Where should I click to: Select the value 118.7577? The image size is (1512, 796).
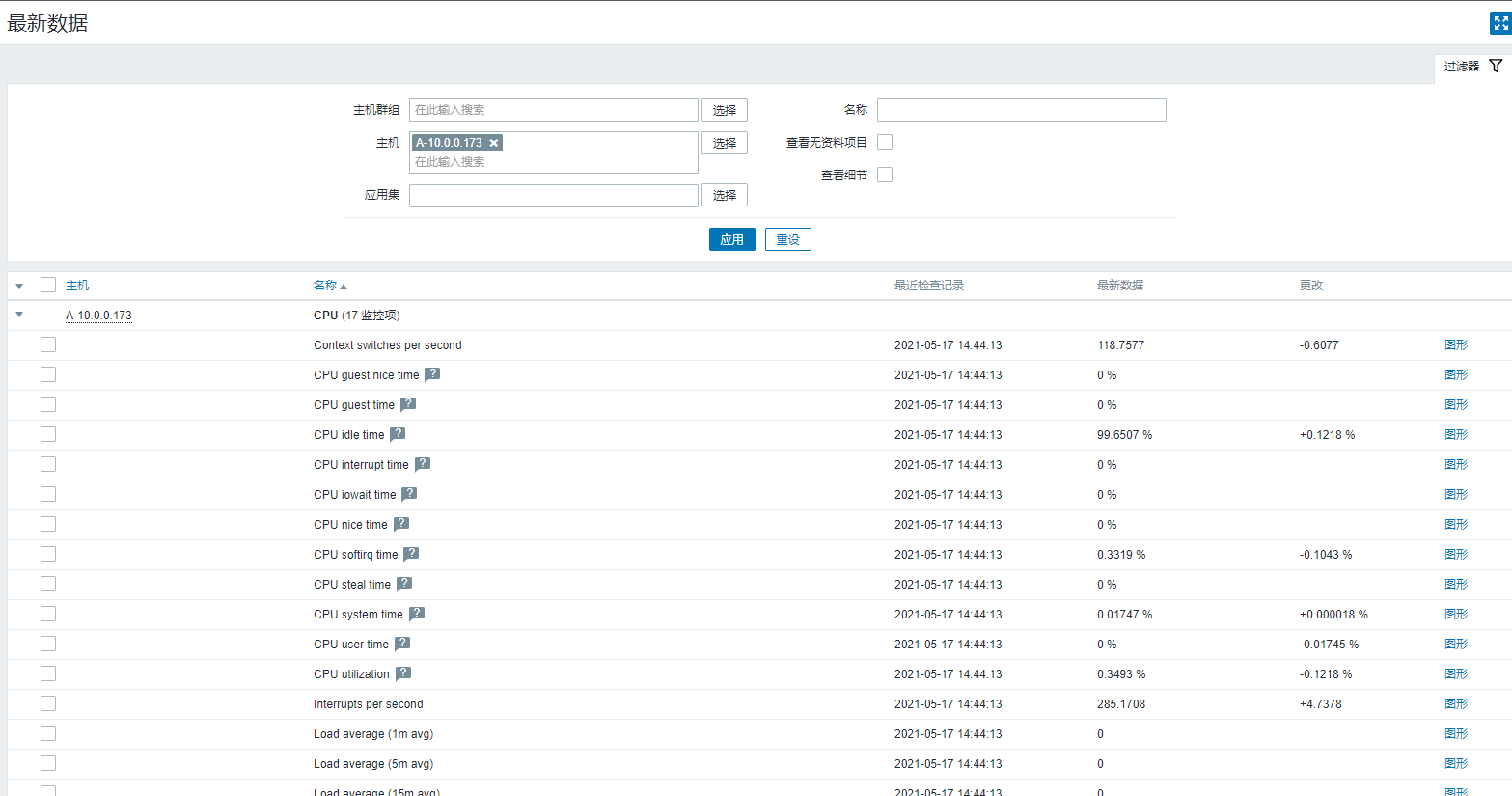(x=1120, y=344)
